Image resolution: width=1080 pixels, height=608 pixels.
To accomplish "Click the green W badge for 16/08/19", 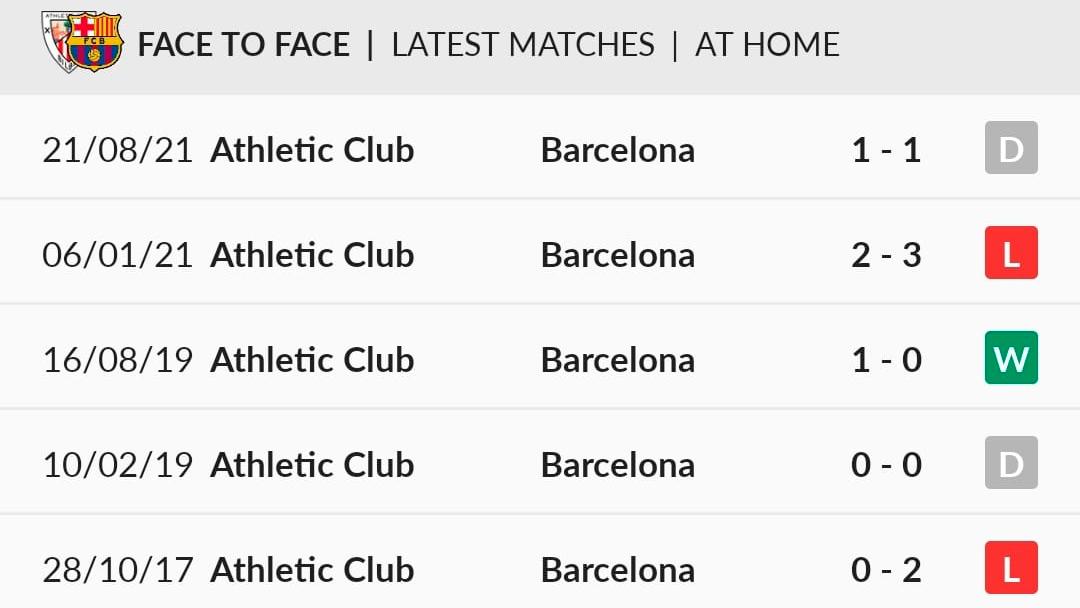I will pyautogui.click(x=1011, y=357).
